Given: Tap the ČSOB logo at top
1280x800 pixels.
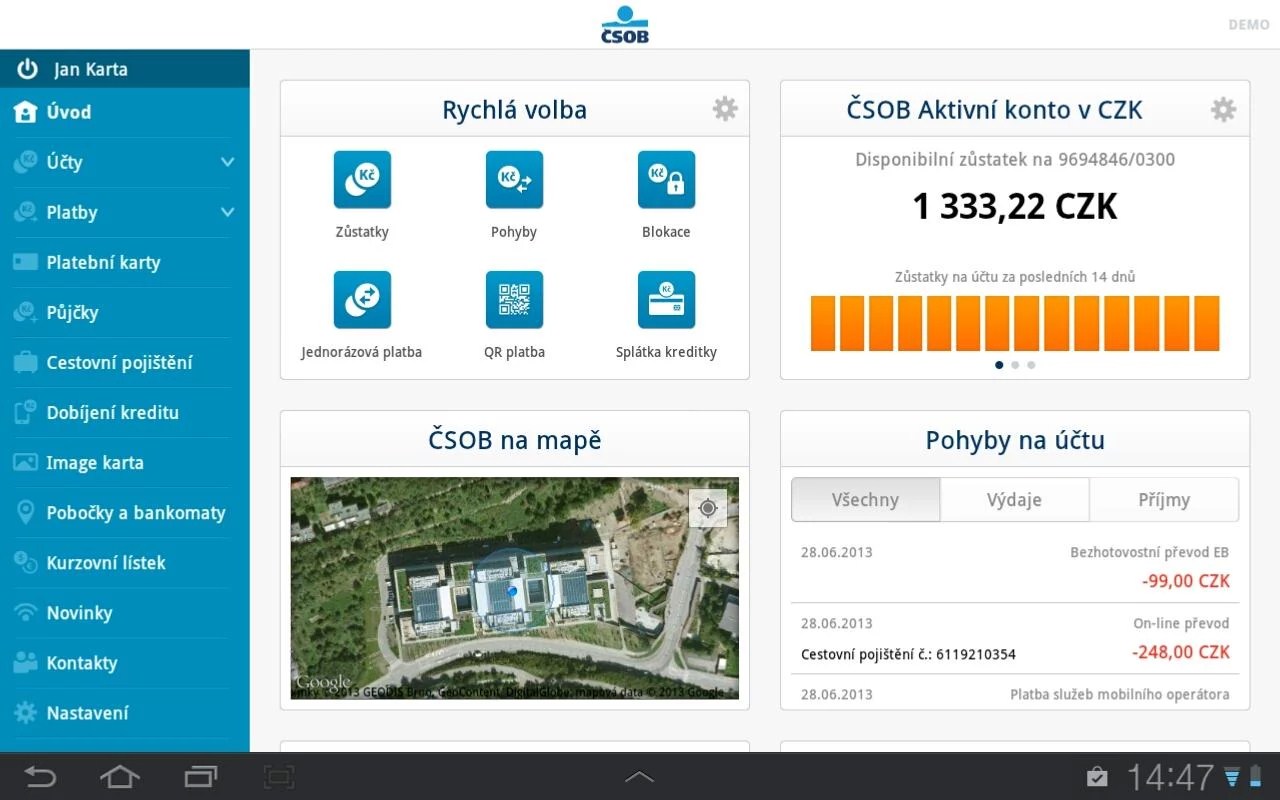Looking at the screenshot, I should click(625, 25).
